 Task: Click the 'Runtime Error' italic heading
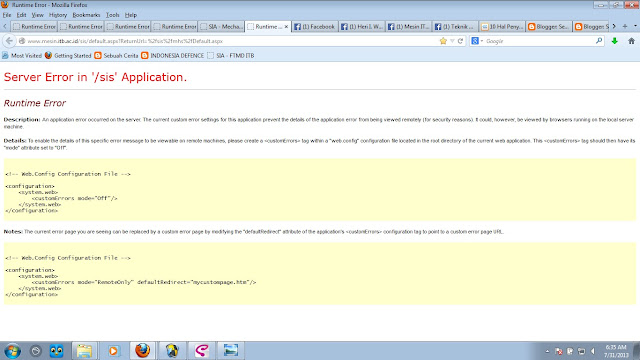[35, 103]
